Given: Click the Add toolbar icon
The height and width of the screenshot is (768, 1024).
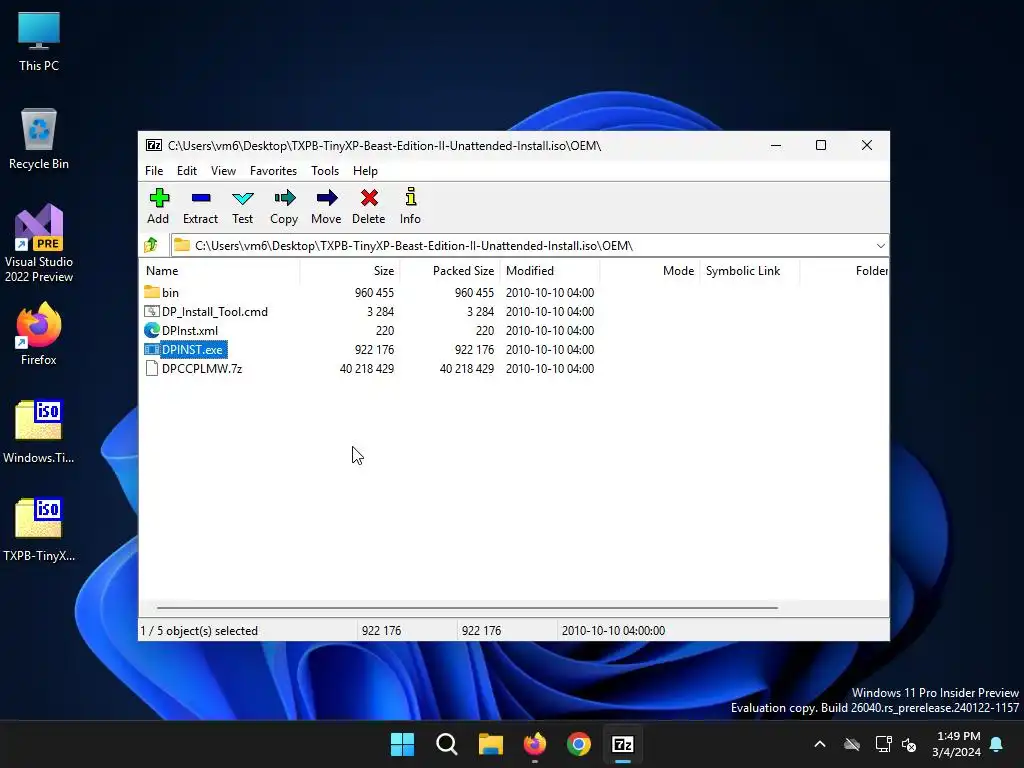Looking at the screenshot, I should pyautogui.click(x=159, y=197).
